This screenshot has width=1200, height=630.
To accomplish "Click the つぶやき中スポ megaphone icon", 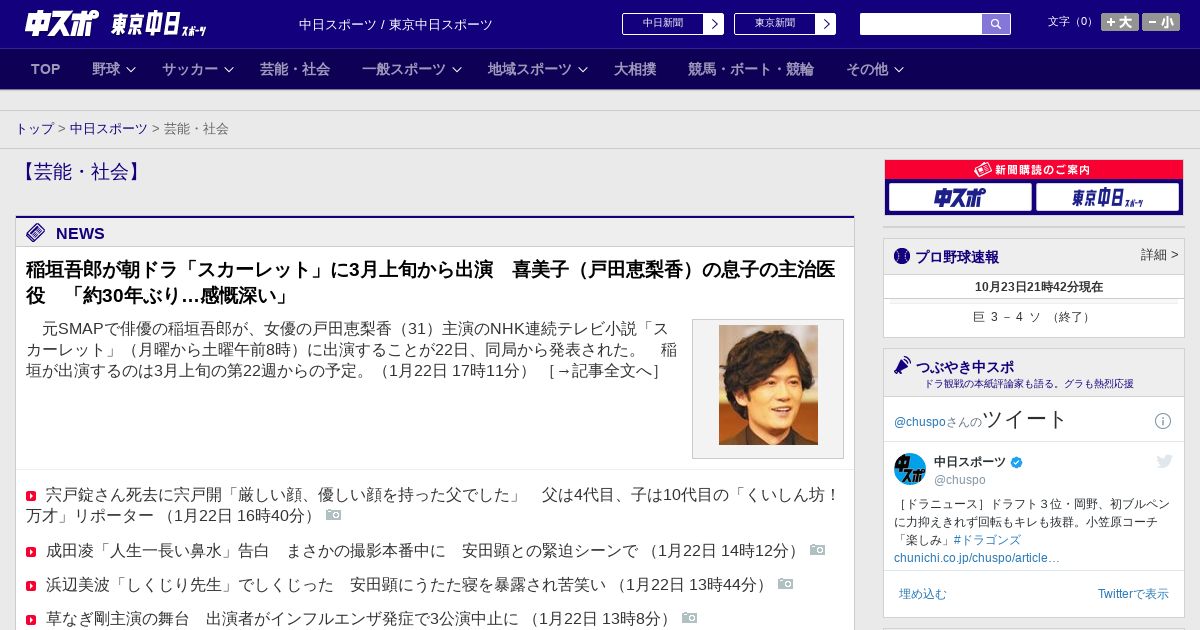I will coord(902,366).
